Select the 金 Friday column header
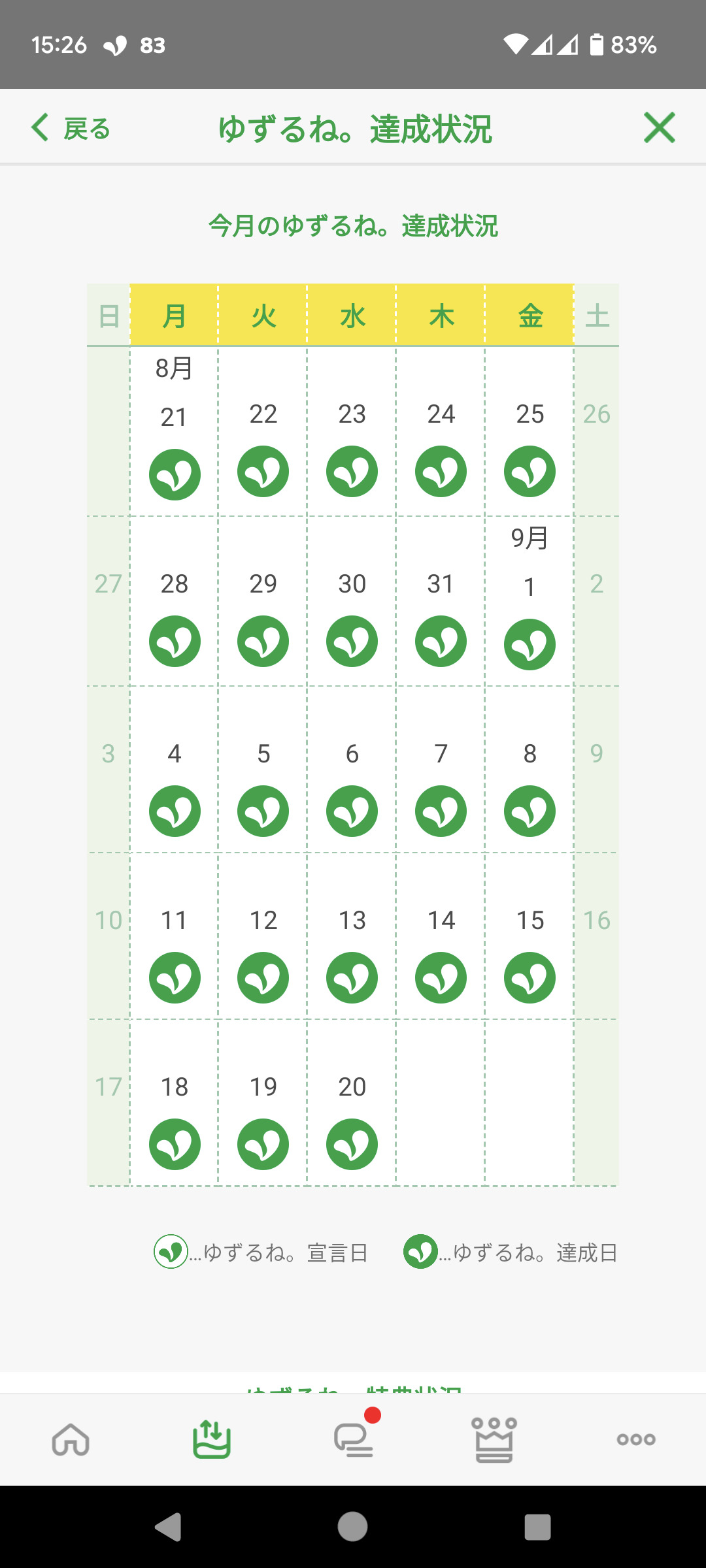Image resolution: width=706 pixels, height=1568 pixels. pos(530,316)
